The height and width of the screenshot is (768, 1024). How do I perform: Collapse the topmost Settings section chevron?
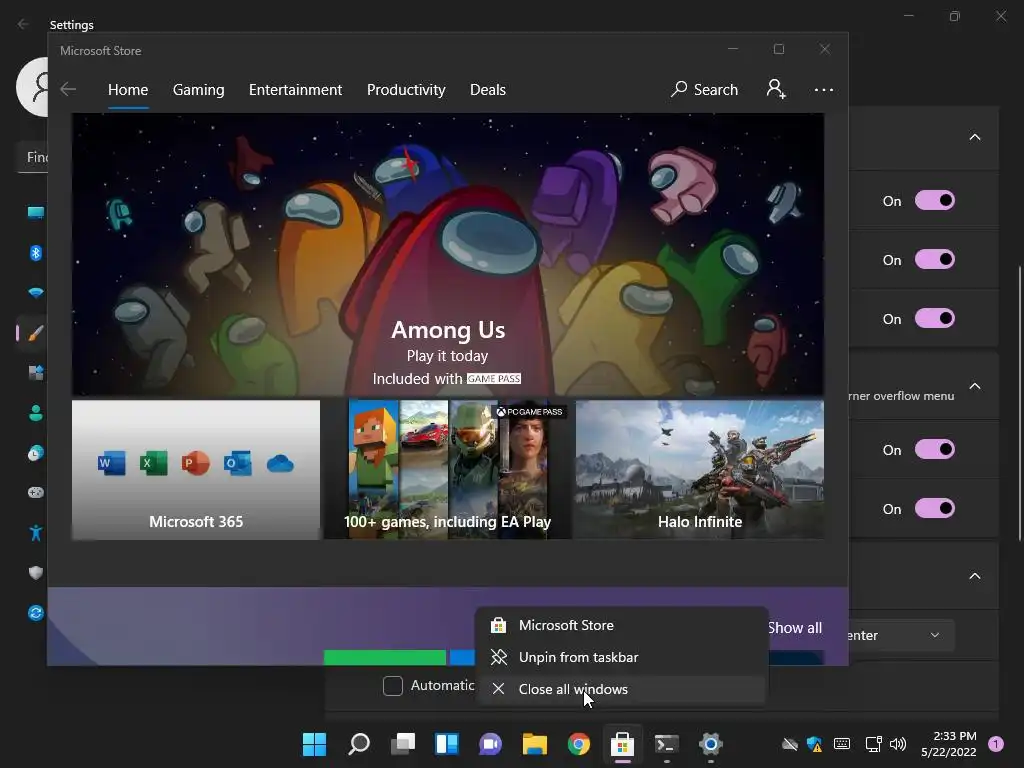(975, 137)
